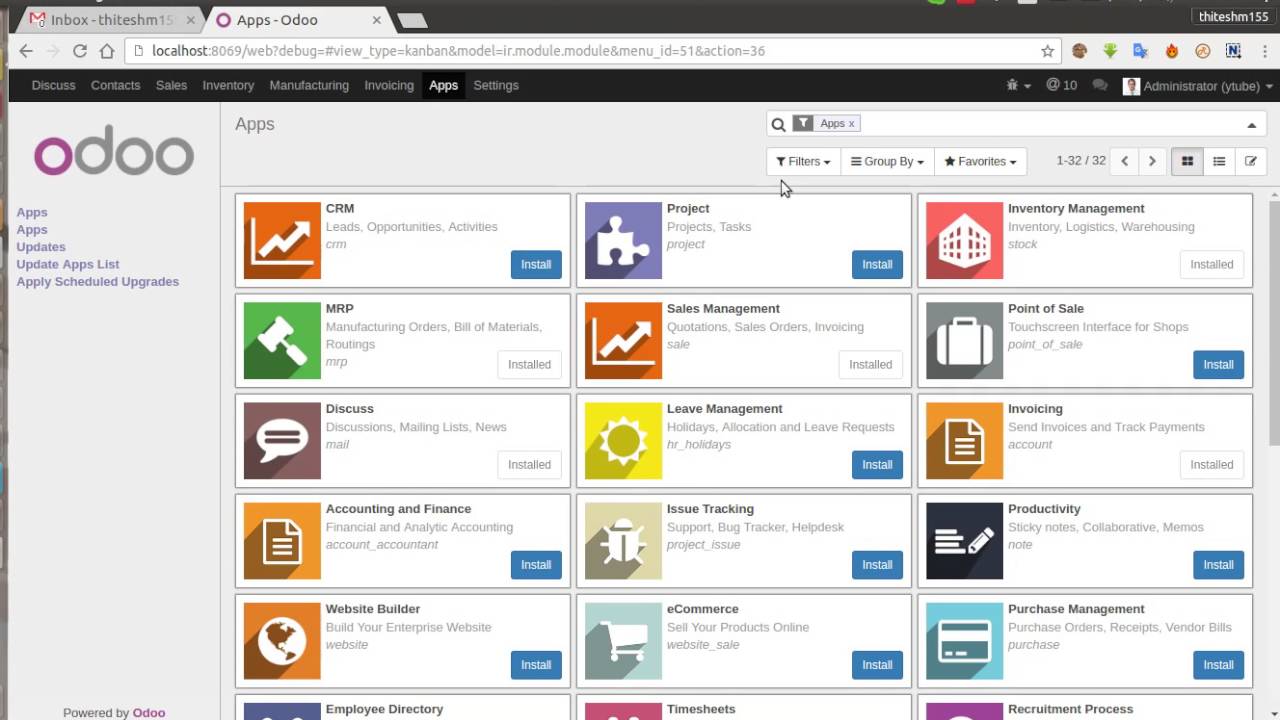Screen dimensions: 1280x720
Task: Collapse the advanced search options arrow
Action: coord(1251,125)
